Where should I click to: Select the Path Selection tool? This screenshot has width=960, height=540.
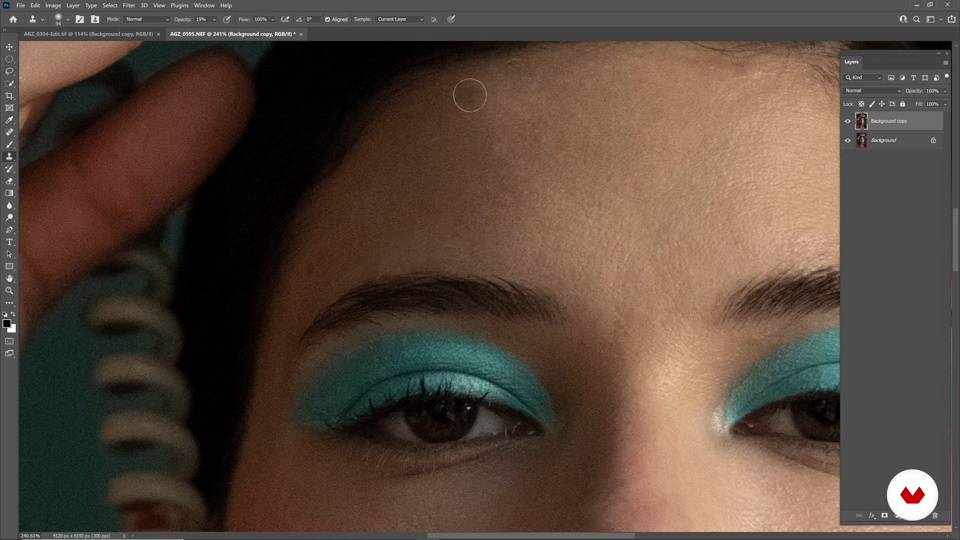9,254
